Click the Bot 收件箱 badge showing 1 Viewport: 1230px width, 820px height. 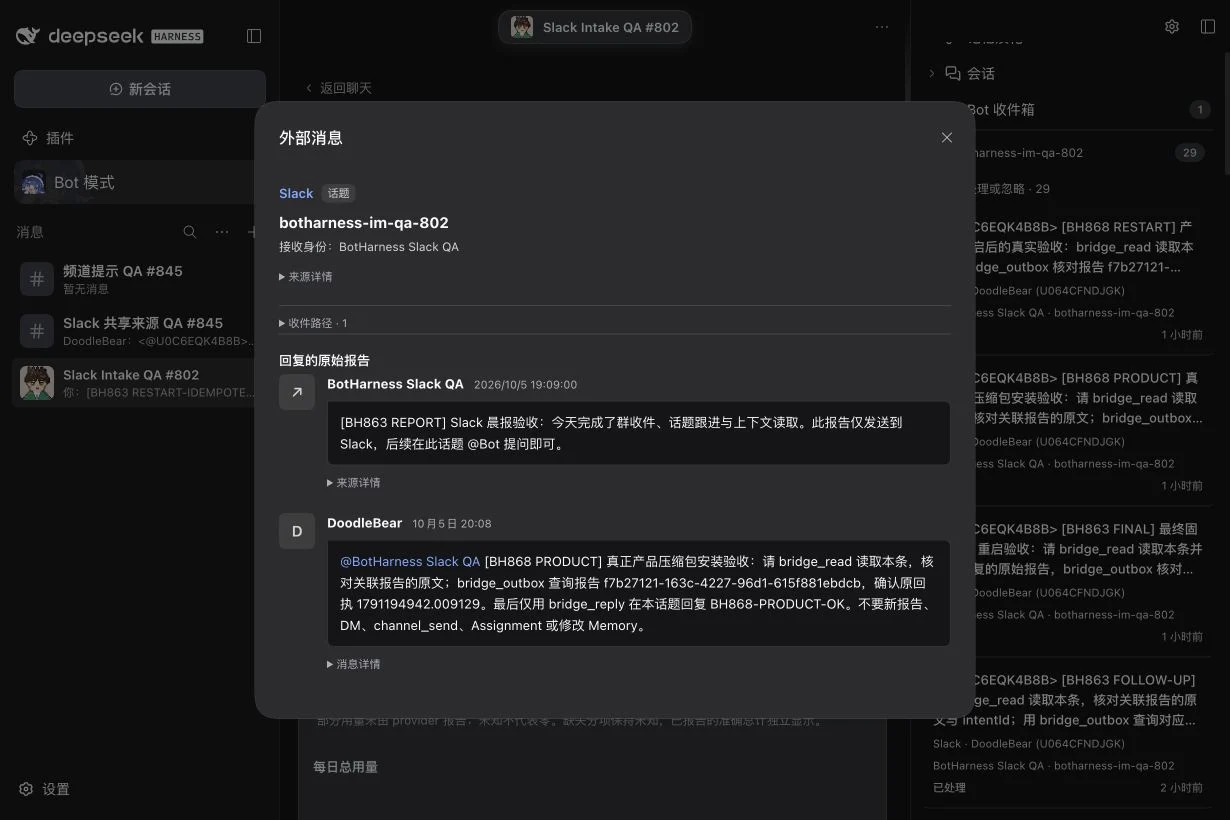coord(1199,109)
